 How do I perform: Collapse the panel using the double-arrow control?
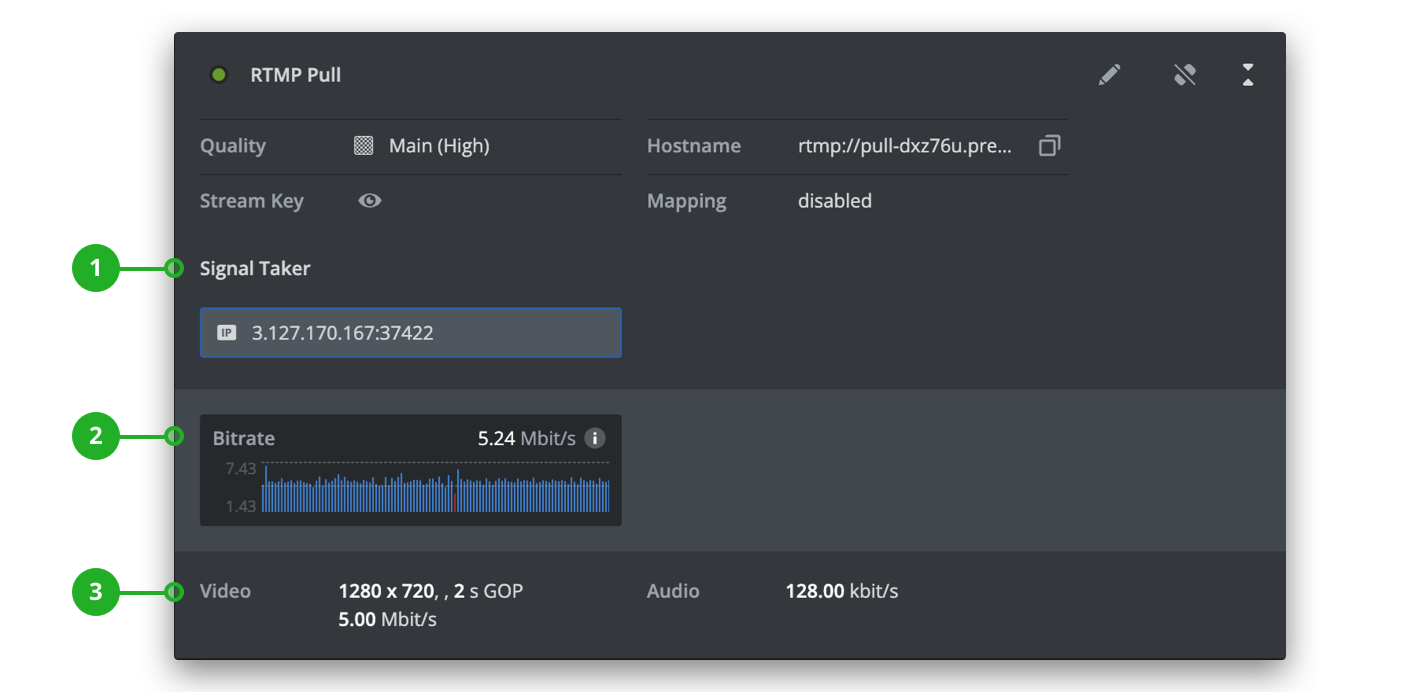(x=1247, y=74)
